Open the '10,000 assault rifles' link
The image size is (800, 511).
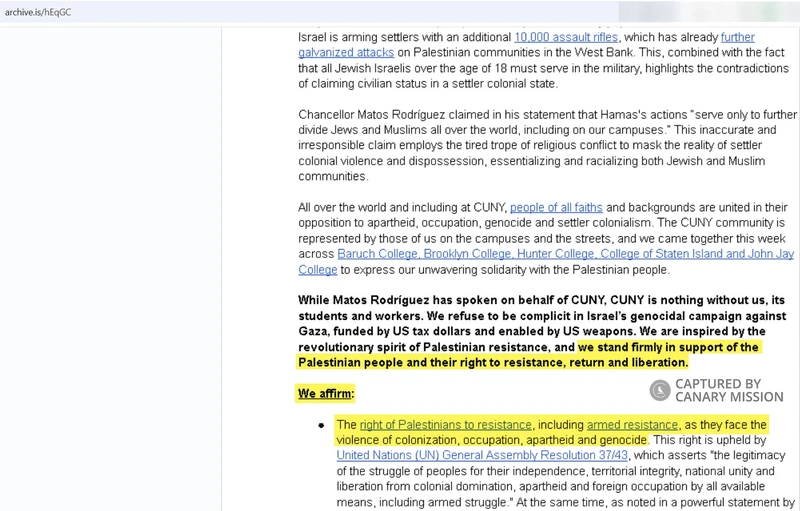coord(566,37)
